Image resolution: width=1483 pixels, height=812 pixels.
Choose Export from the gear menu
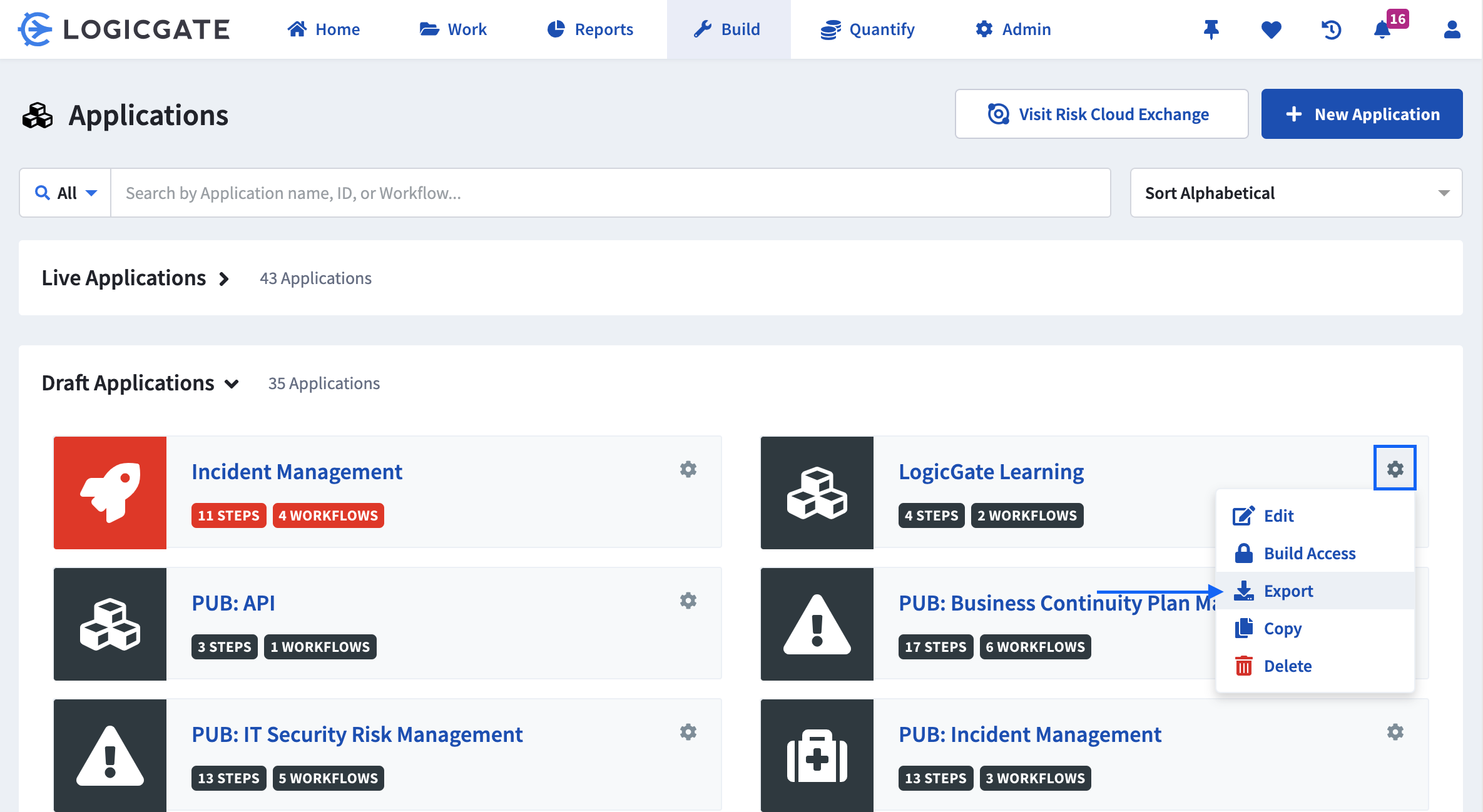coord(1315,591)
